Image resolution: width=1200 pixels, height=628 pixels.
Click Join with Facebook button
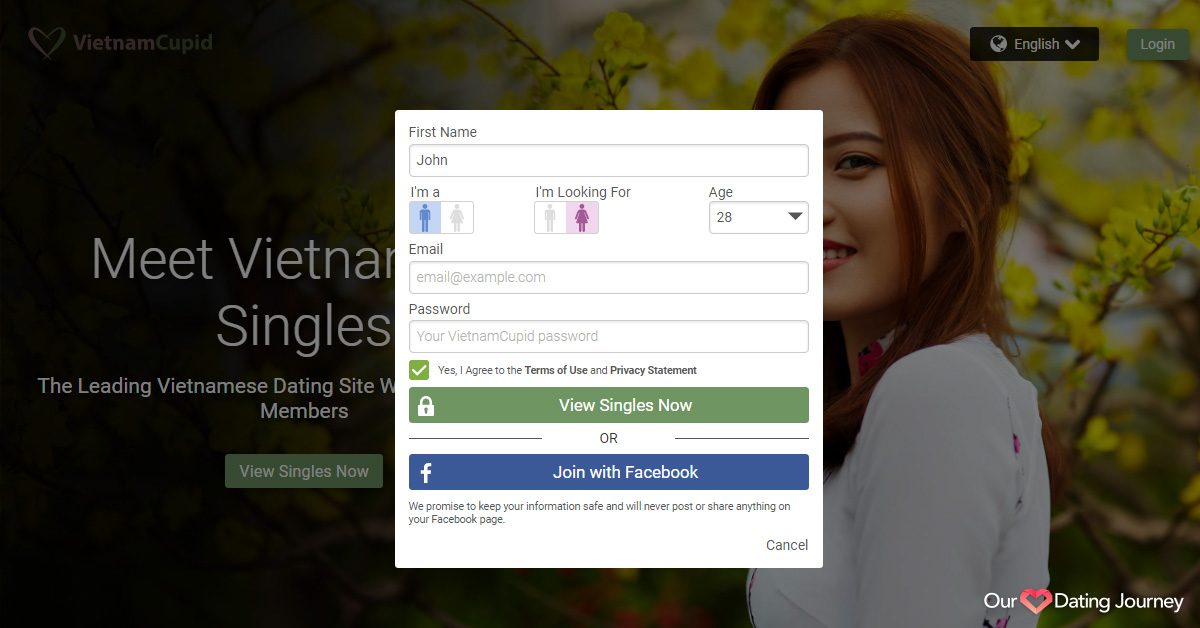(x=625, y=472)
